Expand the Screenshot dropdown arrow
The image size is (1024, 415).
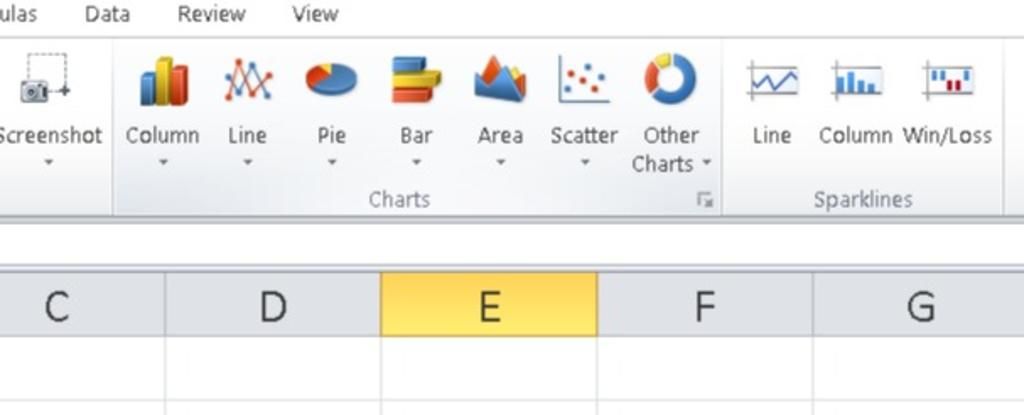pyautogui.click(x=49, y=162)
